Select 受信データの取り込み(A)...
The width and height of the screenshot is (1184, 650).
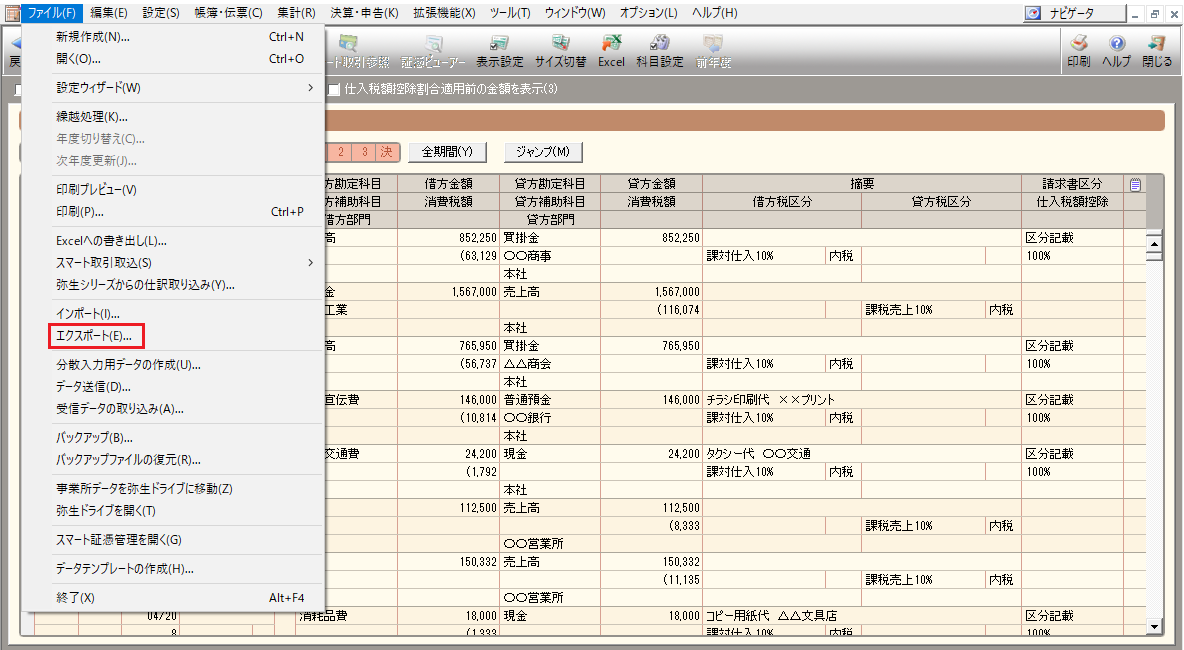pos(187,408)
